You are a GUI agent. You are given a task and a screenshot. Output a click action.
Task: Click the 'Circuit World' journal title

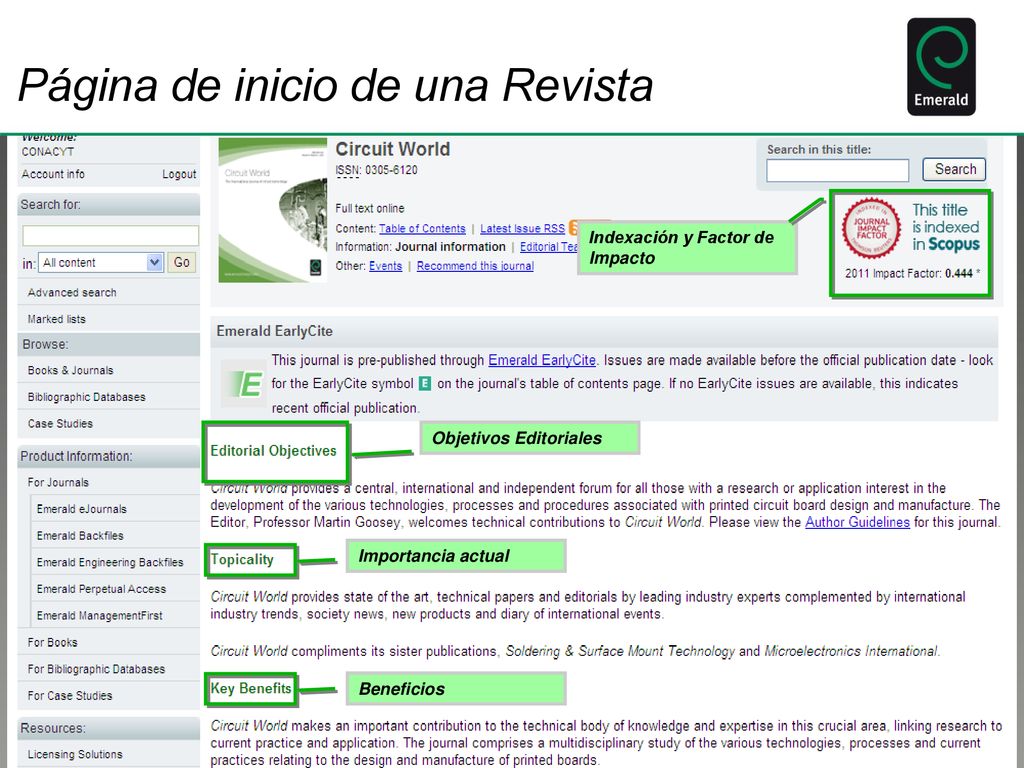pyautogui.click(x=392, y=150)
